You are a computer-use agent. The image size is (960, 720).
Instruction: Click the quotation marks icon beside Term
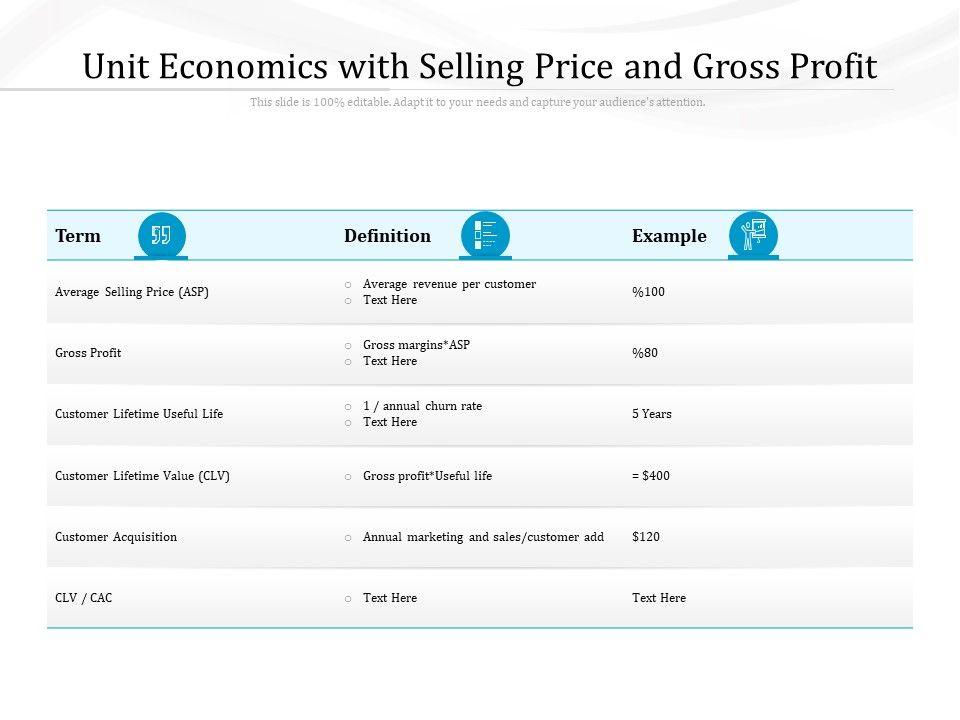[161, 236]
